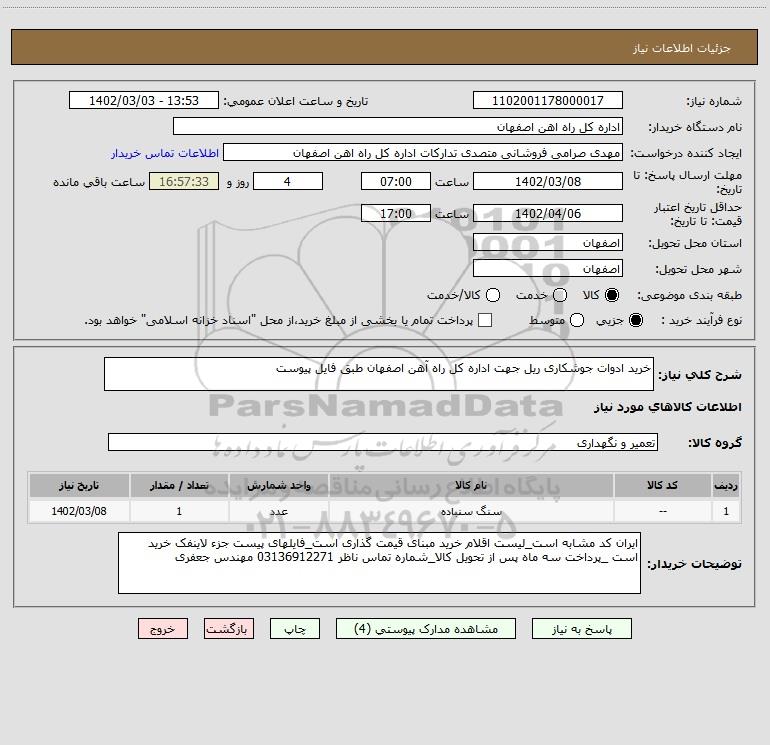Click the شماره نیاز field 1102001178000017
This screenshot has width=770, height=745.
pyautogui.click(x=548, y=101)
